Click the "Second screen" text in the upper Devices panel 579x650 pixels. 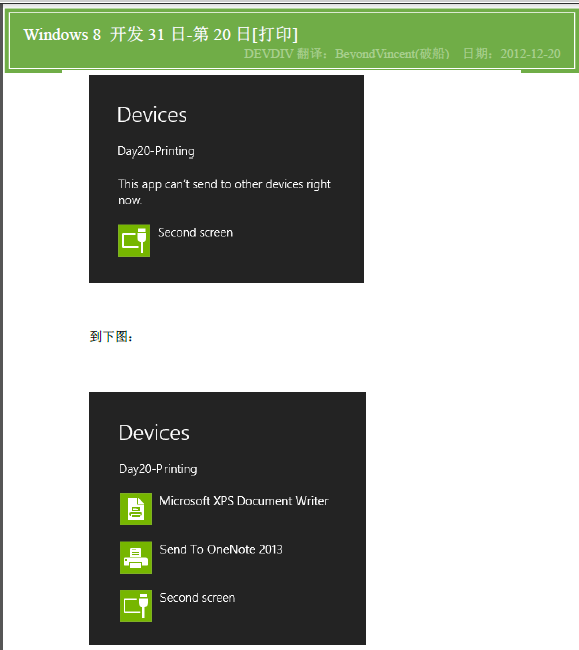point(195,233)
